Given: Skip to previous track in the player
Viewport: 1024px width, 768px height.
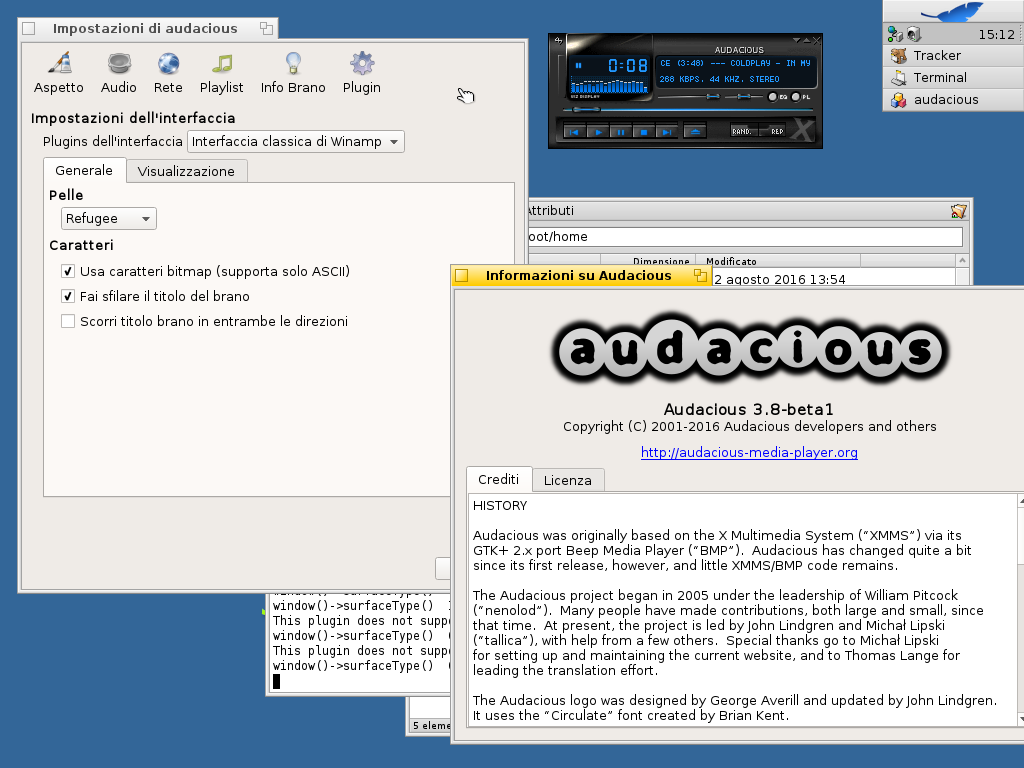Looking at the screenshot, I should point(574,132).
